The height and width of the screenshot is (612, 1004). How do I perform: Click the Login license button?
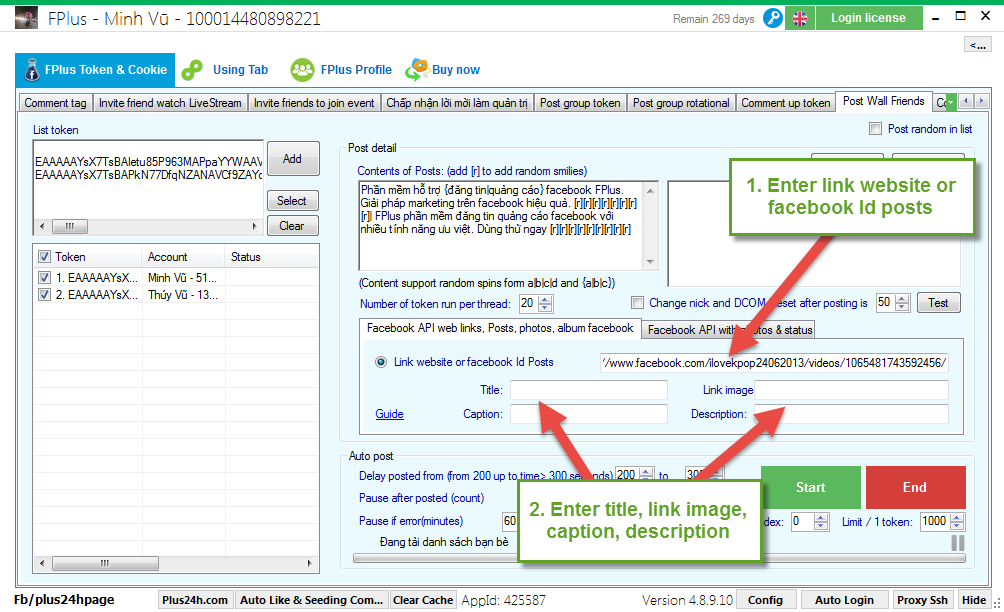click(x=869, y=18)
